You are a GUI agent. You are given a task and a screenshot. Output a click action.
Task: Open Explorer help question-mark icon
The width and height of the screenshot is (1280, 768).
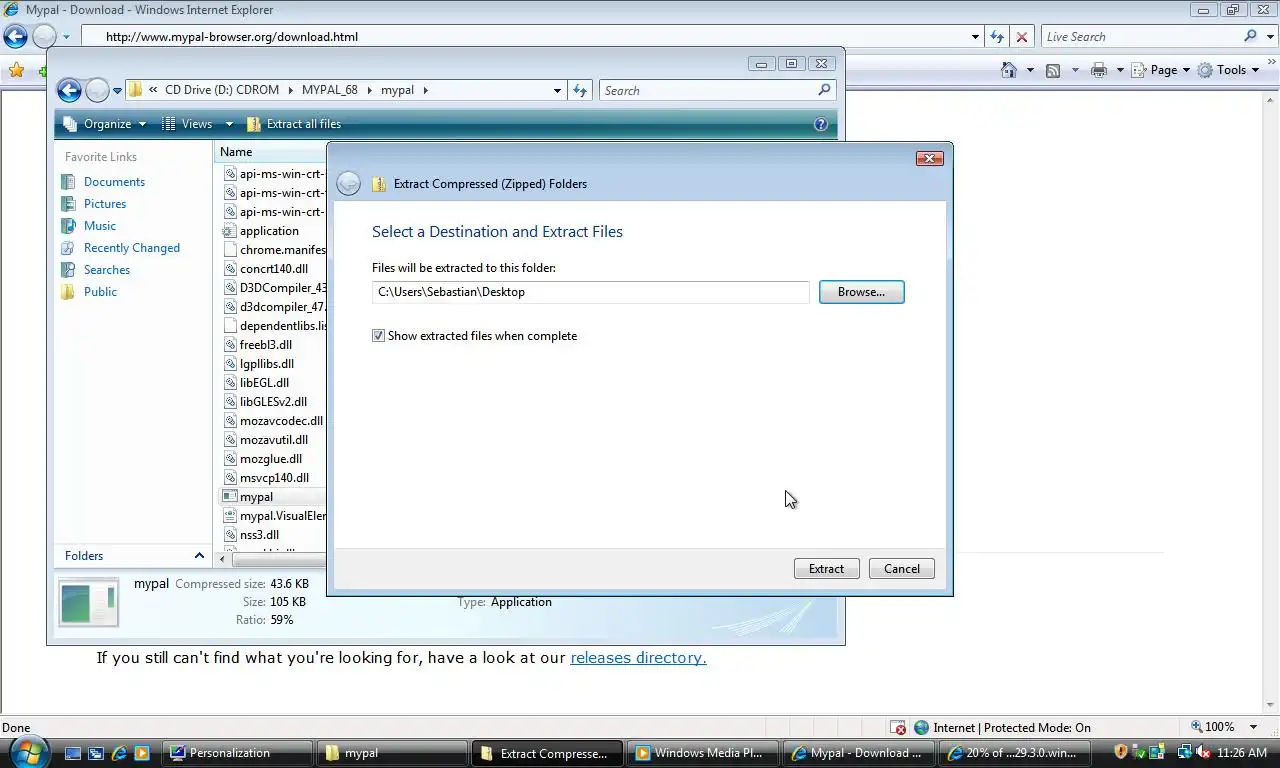[x=821, y=124]
